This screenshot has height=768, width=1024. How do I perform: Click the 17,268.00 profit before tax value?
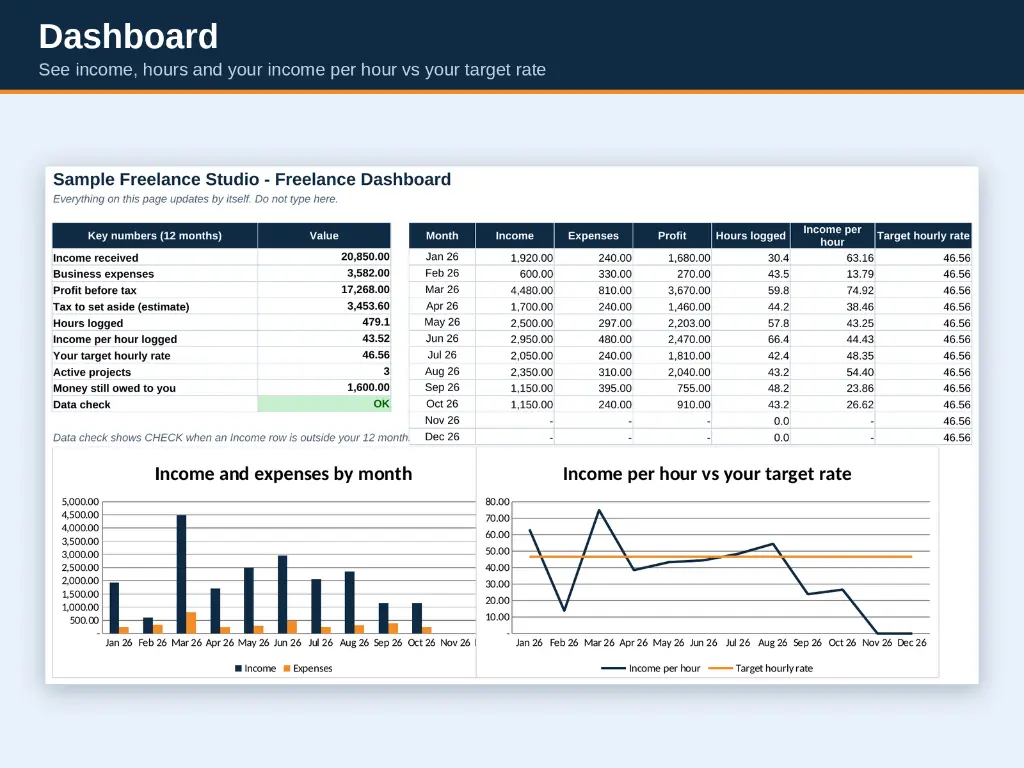point(365,290)
